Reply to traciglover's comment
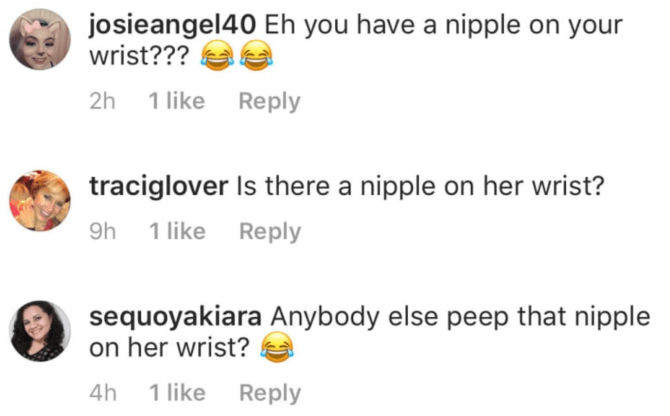Image resolution: width=670 pixels, height=416 pixels. 270,232
